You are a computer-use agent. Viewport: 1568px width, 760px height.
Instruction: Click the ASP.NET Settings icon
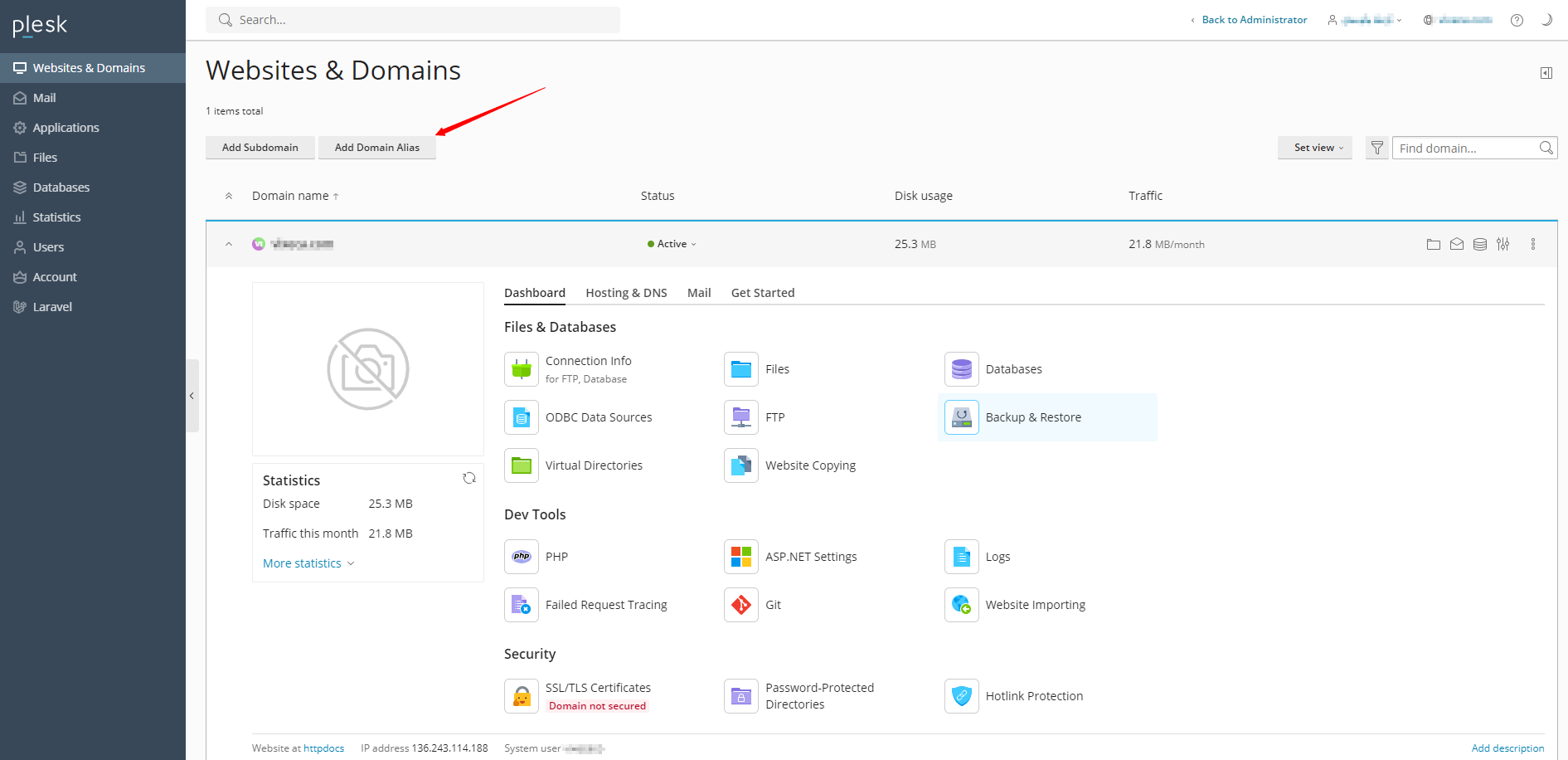pyautogui.click(x=740, y=557)
